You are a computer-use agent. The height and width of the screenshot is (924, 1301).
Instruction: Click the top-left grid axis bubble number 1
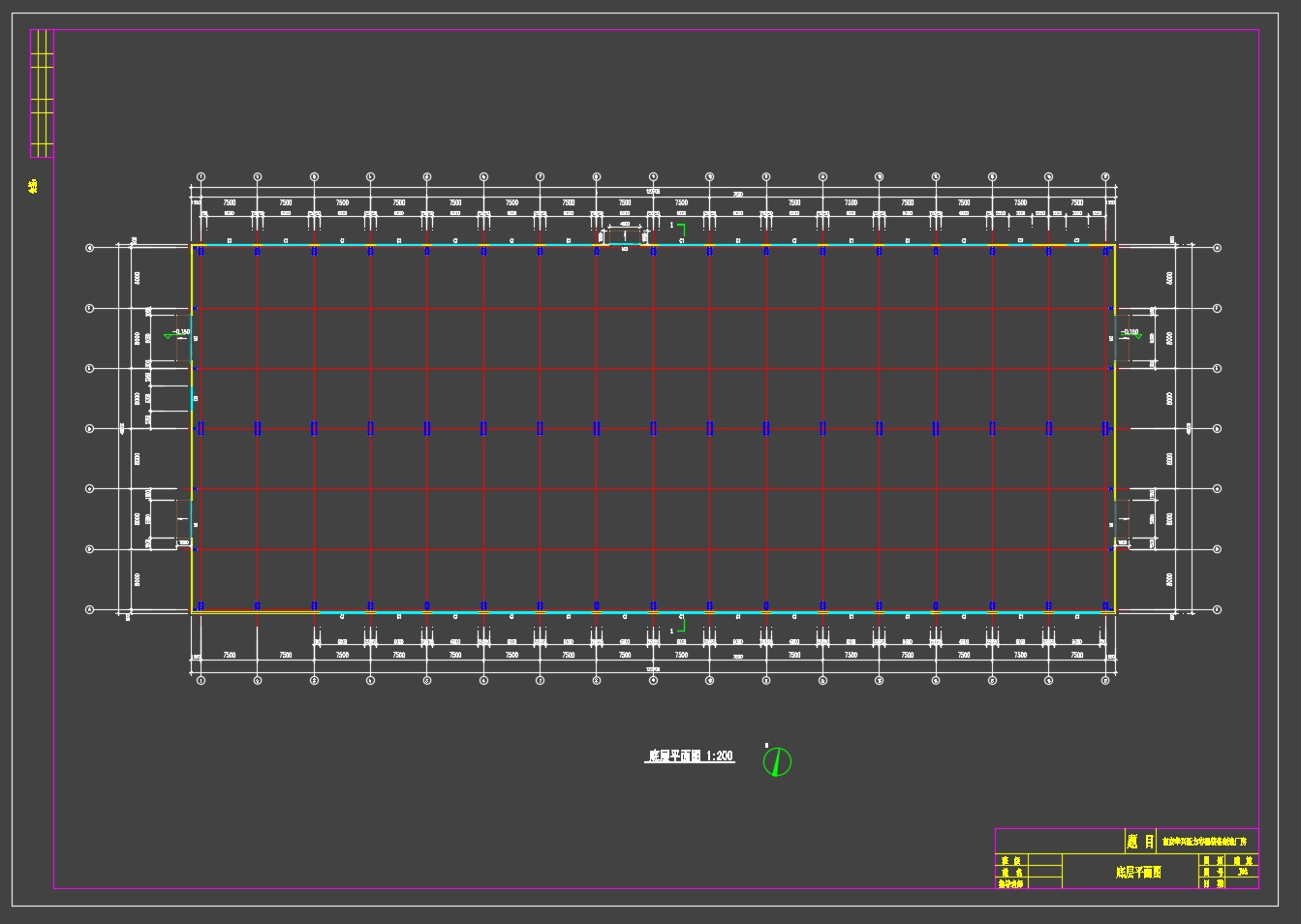[201, 177]
